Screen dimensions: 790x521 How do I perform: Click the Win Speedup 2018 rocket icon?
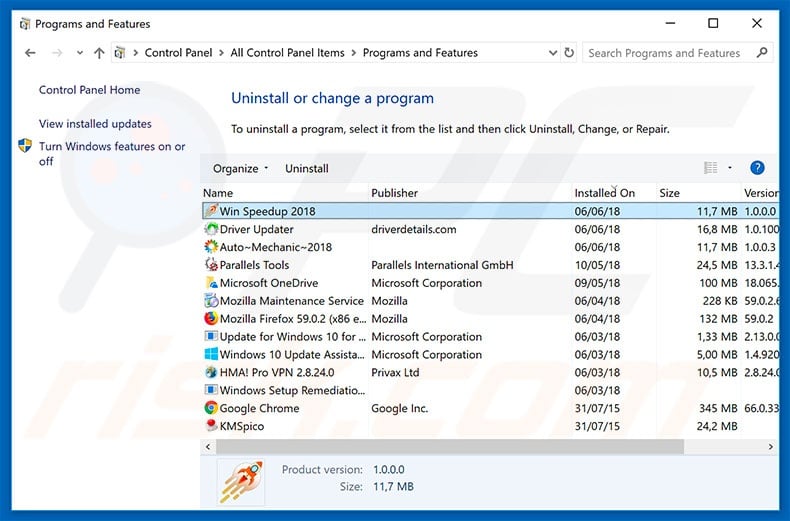click(211, 211)
